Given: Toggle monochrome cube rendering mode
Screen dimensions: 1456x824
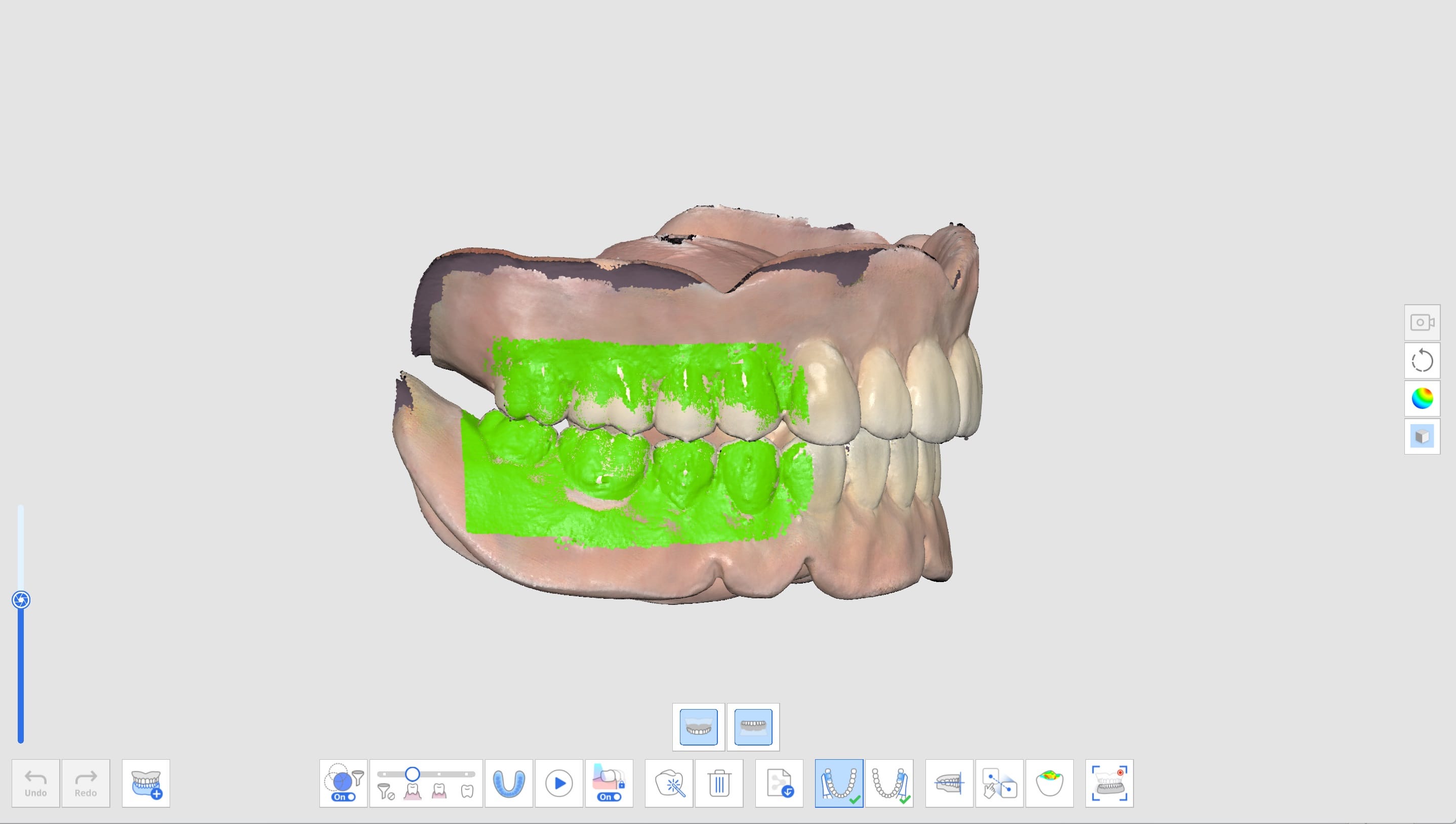Looking at the screenshot, I should pyautogui.click(x=1423, y=436).
